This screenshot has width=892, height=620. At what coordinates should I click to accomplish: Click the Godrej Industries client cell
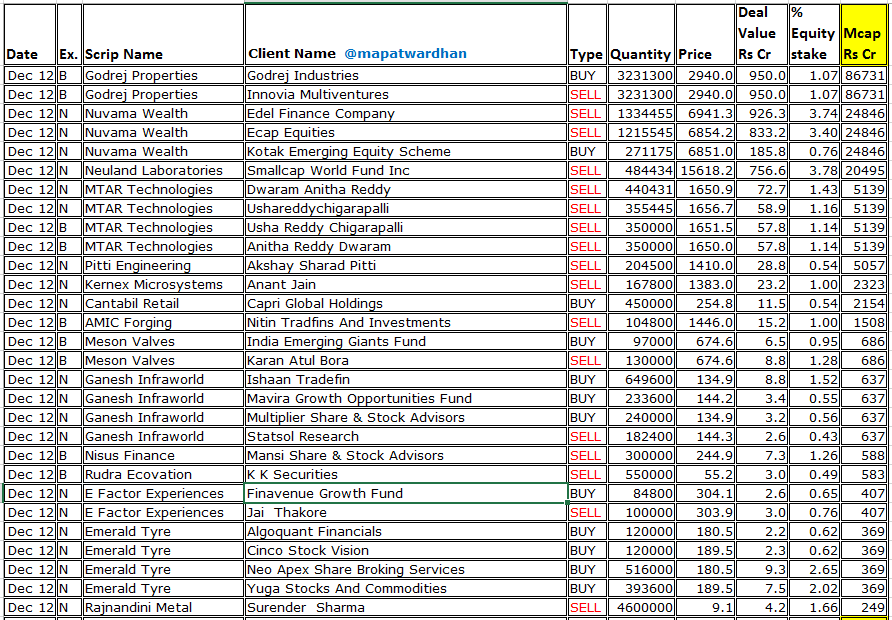tap(406, 76)
